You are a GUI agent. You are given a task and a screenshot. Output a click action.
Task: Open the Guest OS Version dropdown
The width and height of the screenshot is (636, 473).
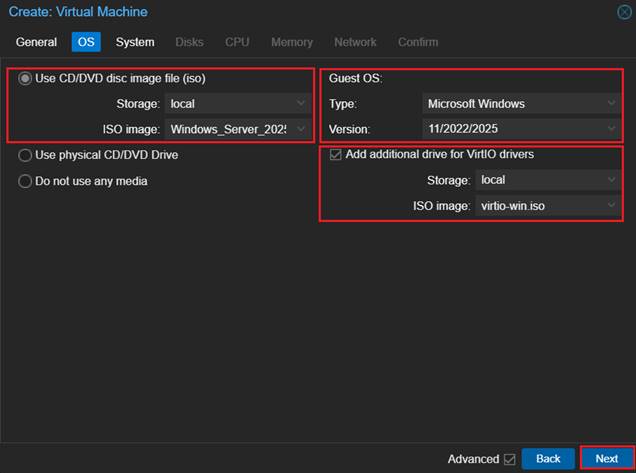click(x=611, y=129)
